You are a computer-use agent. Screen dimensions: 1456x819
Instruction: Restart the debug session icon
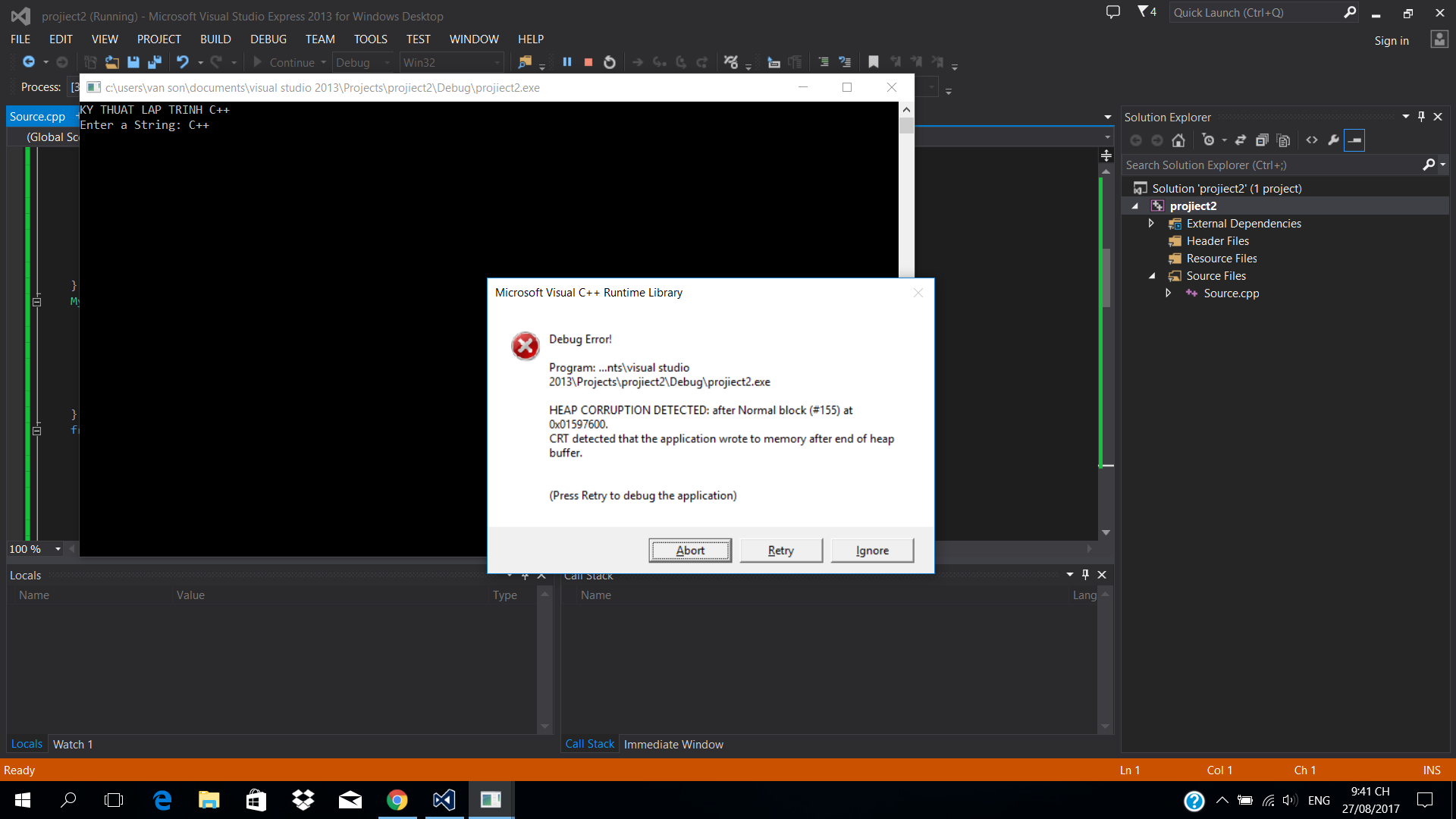click(609, 62)
